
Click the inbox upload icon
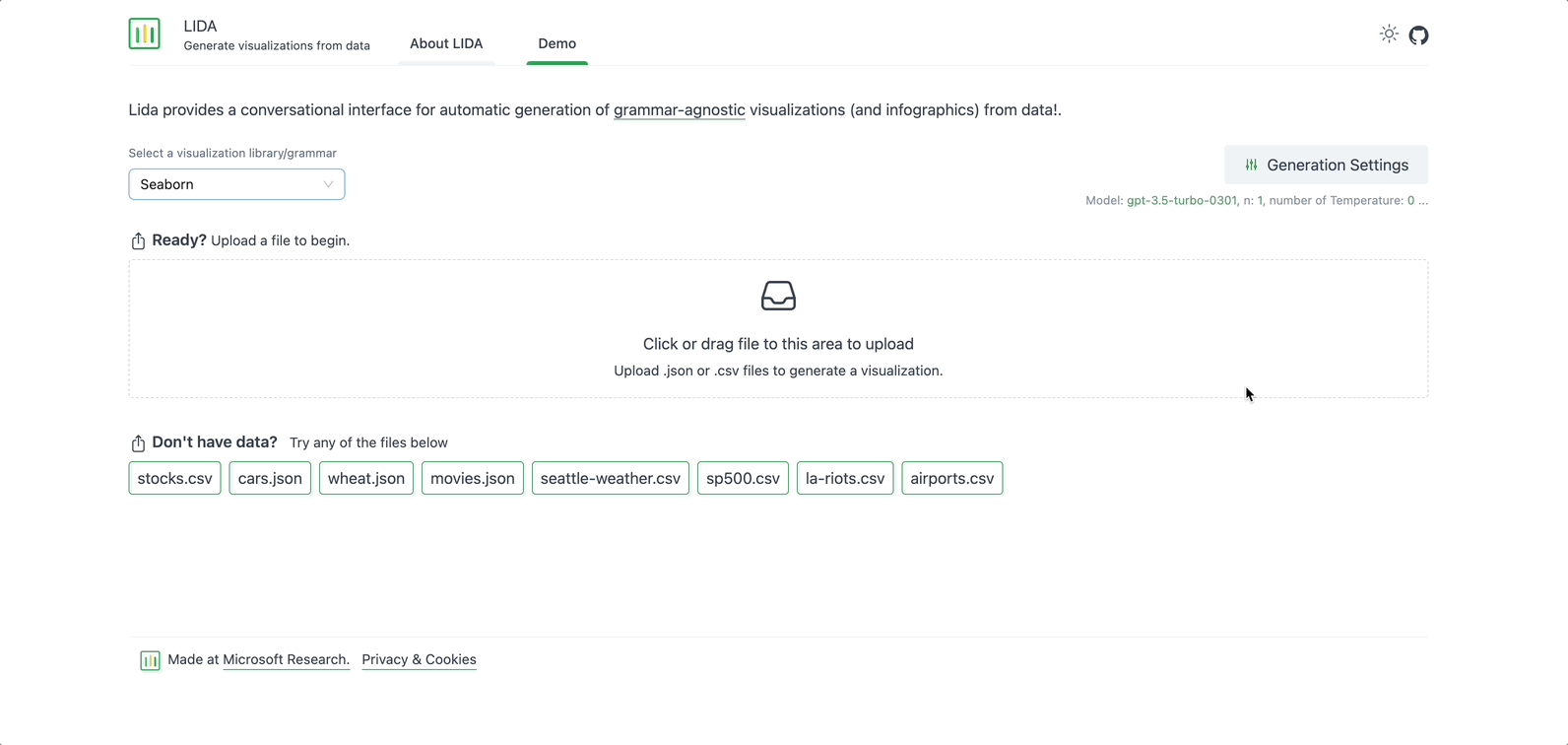coord(778,296)
